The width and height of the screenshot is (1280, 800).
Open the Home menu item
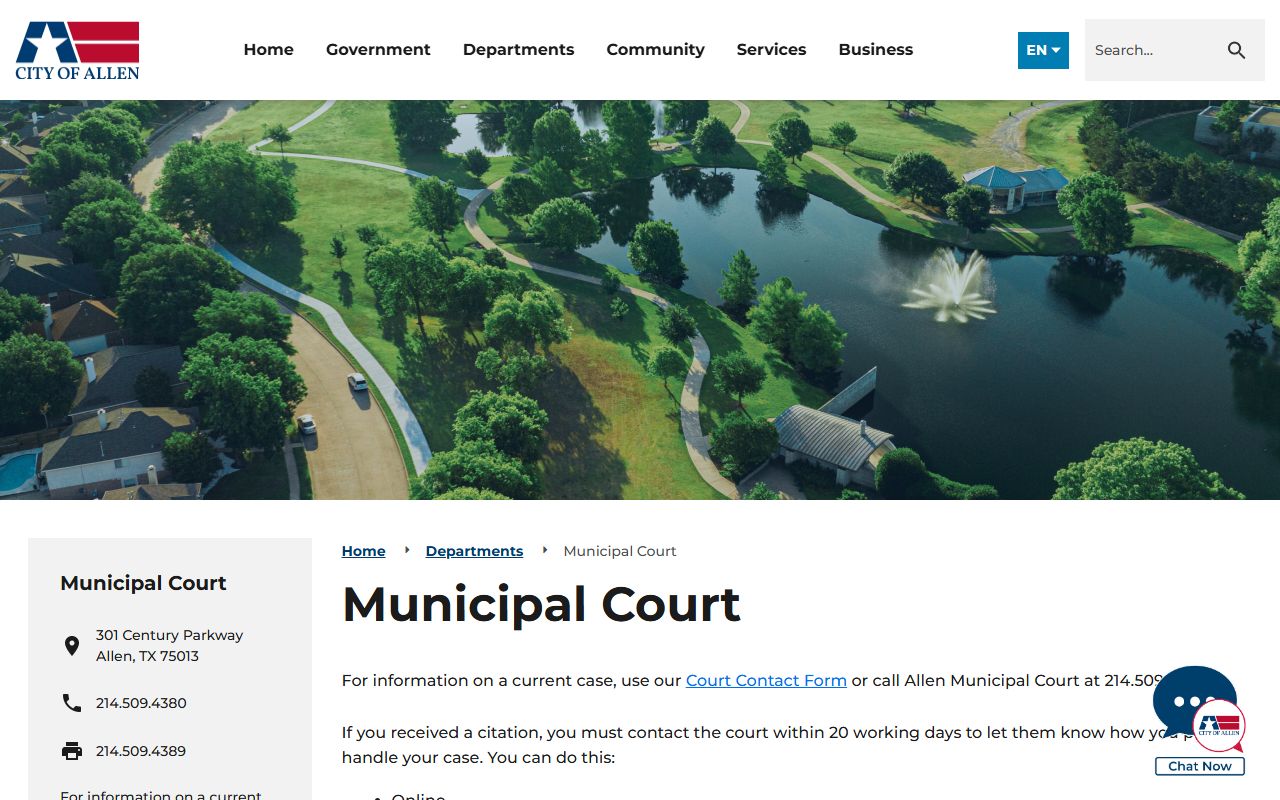[268, 50]
